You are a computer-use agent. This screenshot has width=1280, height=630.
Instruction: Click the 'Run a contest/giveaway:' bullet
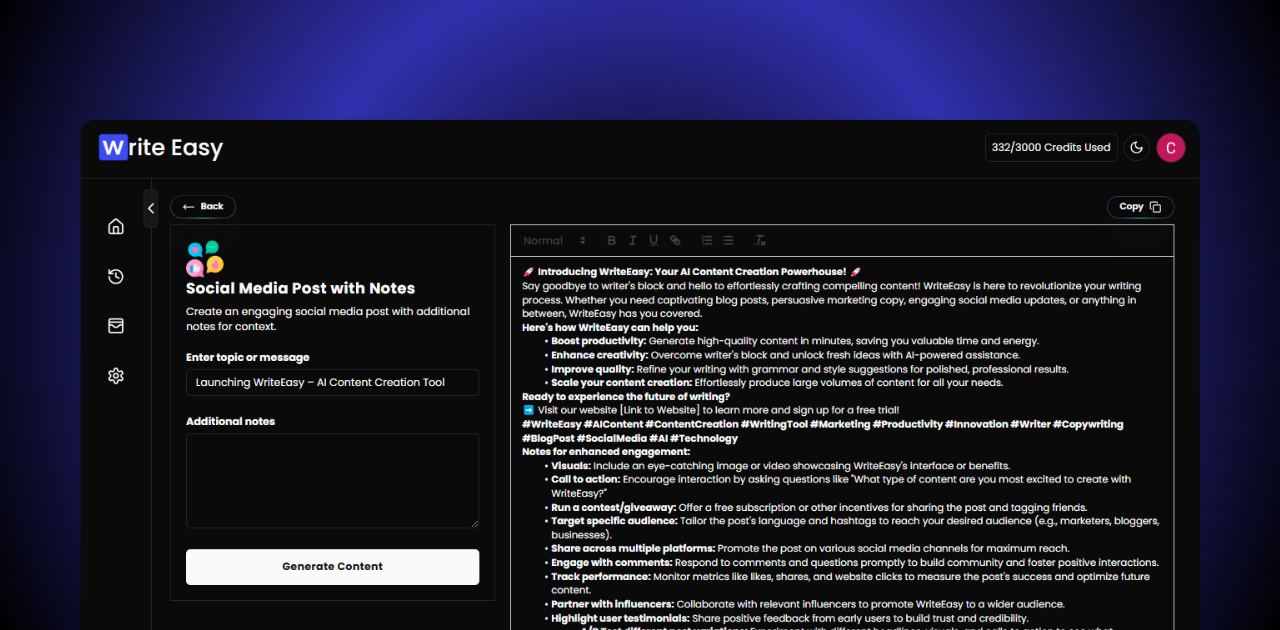pos(819,508)
